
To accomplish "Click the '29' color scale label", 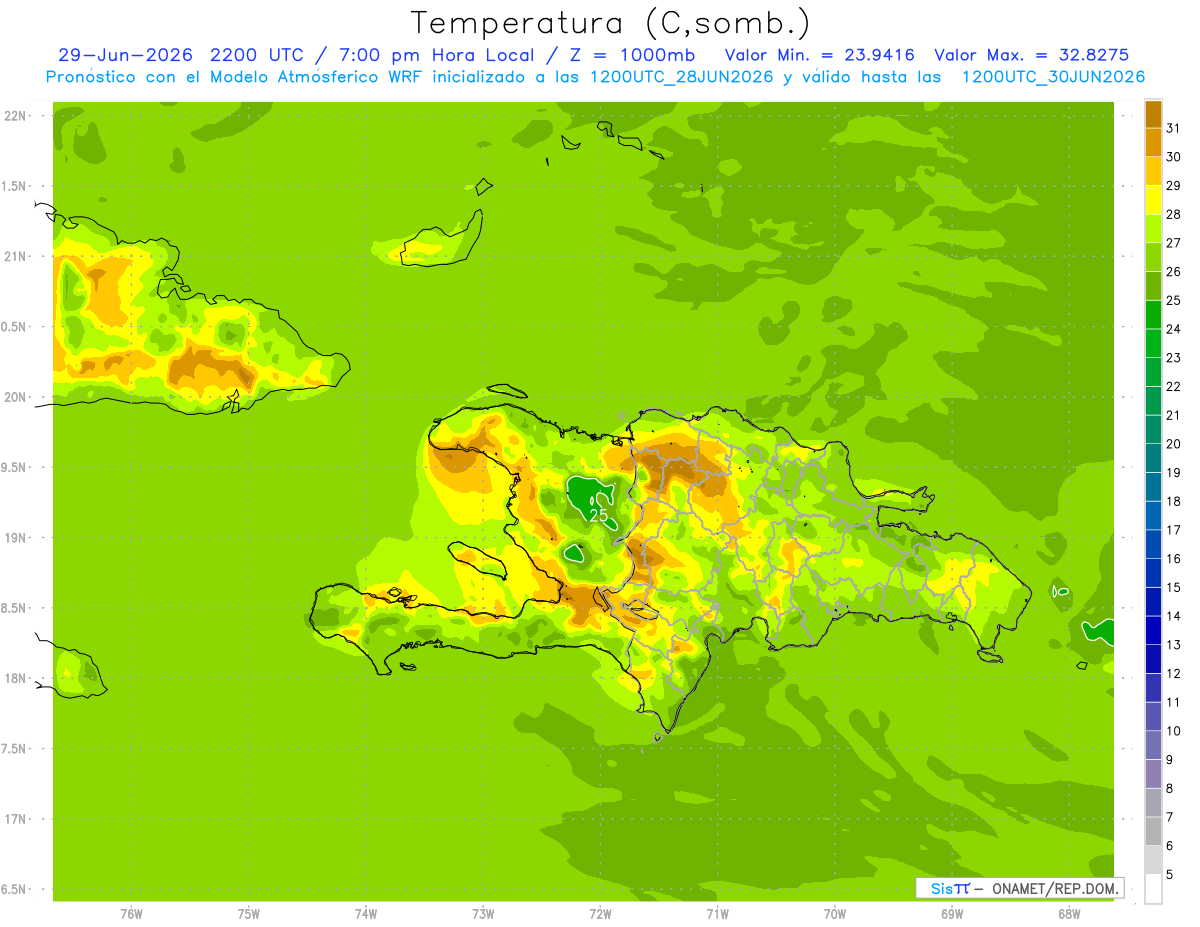I will click(1174, 185).
